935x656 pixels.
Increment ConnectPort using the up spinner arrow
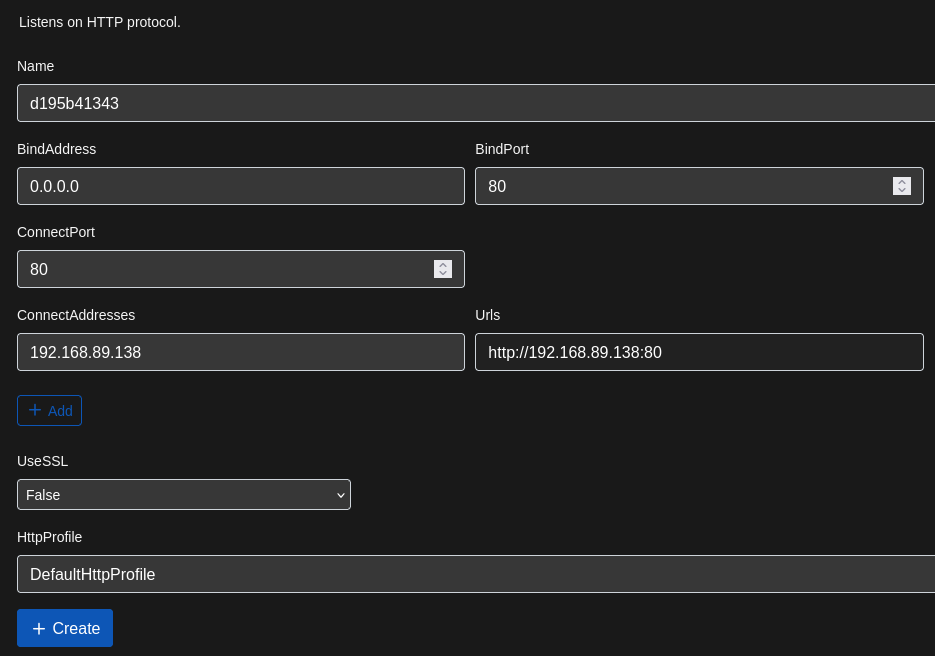[443, 265]
